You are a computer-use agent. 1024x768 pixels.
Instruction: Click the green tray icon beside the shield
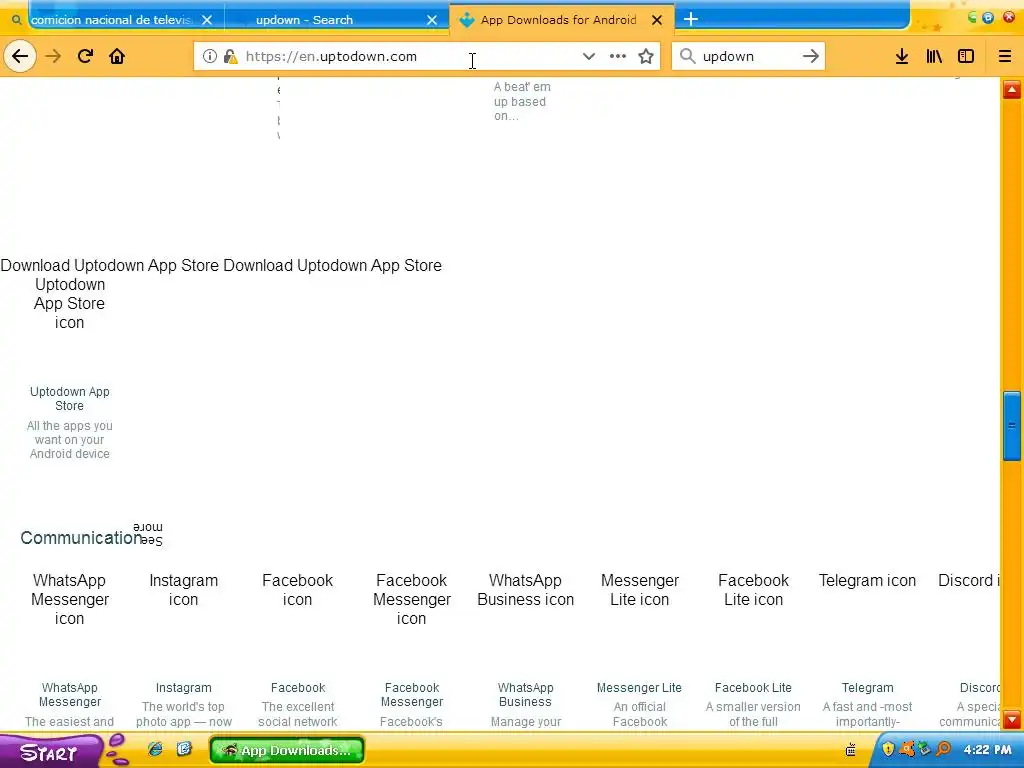(925, 749)
